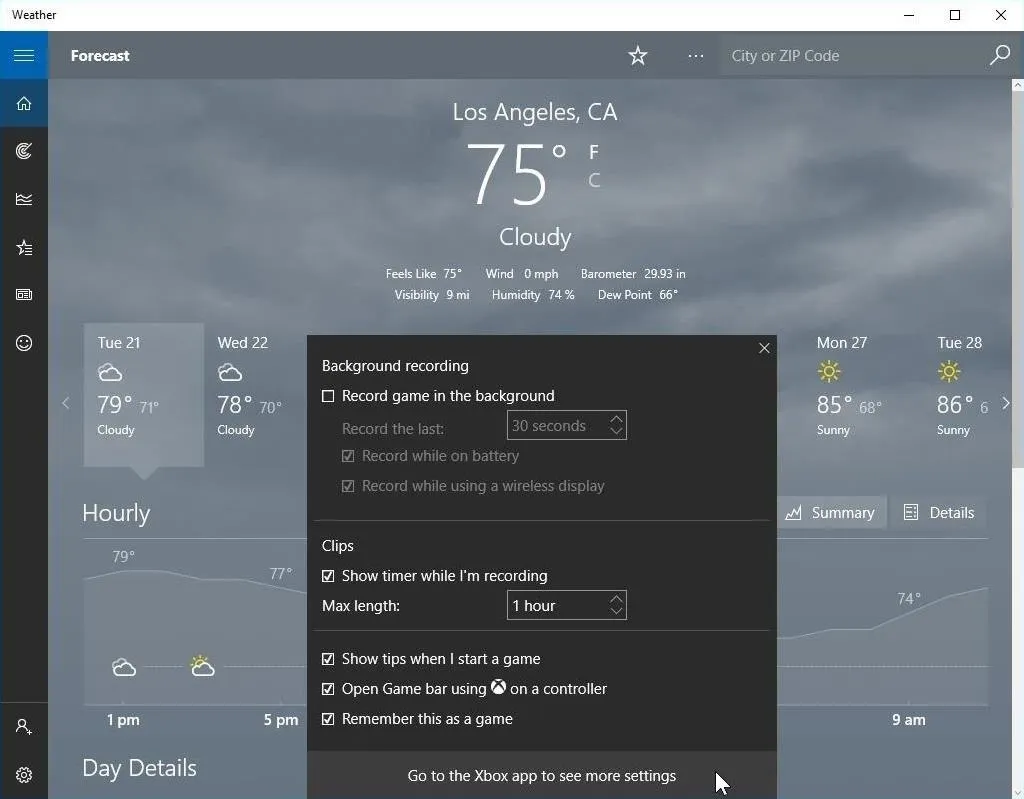This screenshot has height=799, width=1024.
Task: Open the hamburger navigation menu
Action: point(24,56)
